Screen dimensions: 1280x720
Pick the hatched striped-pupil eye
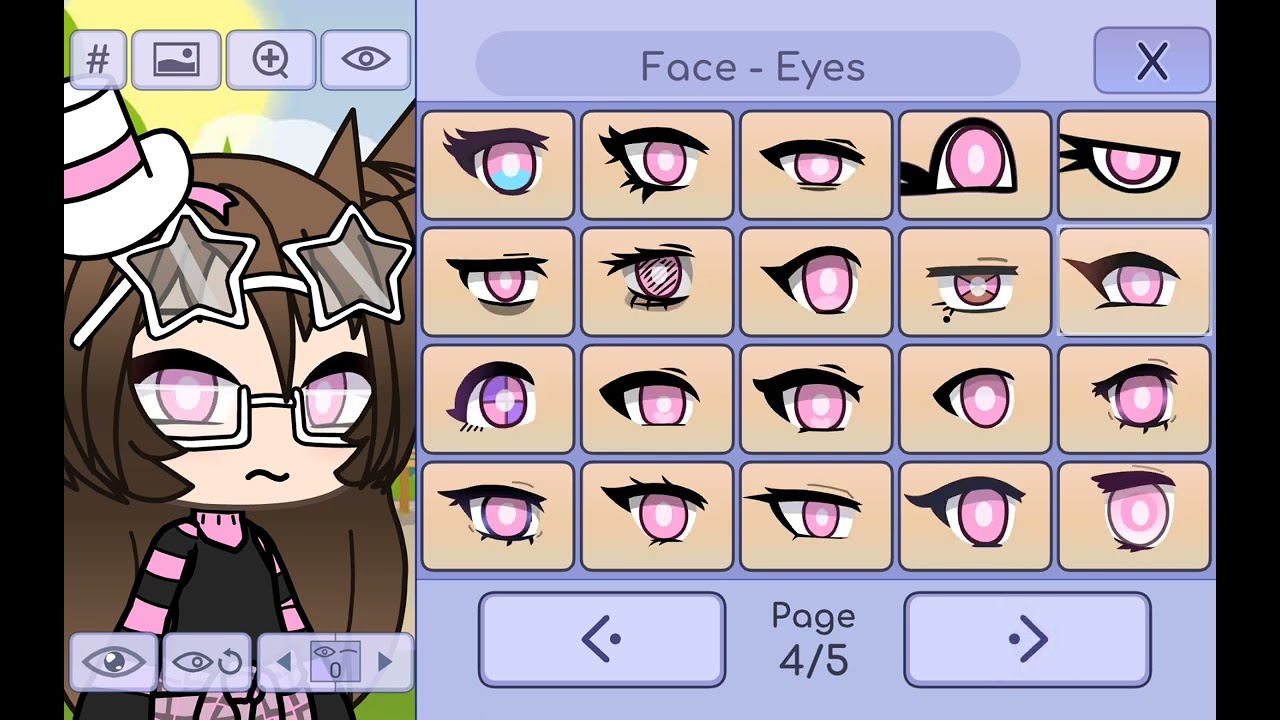657,282
